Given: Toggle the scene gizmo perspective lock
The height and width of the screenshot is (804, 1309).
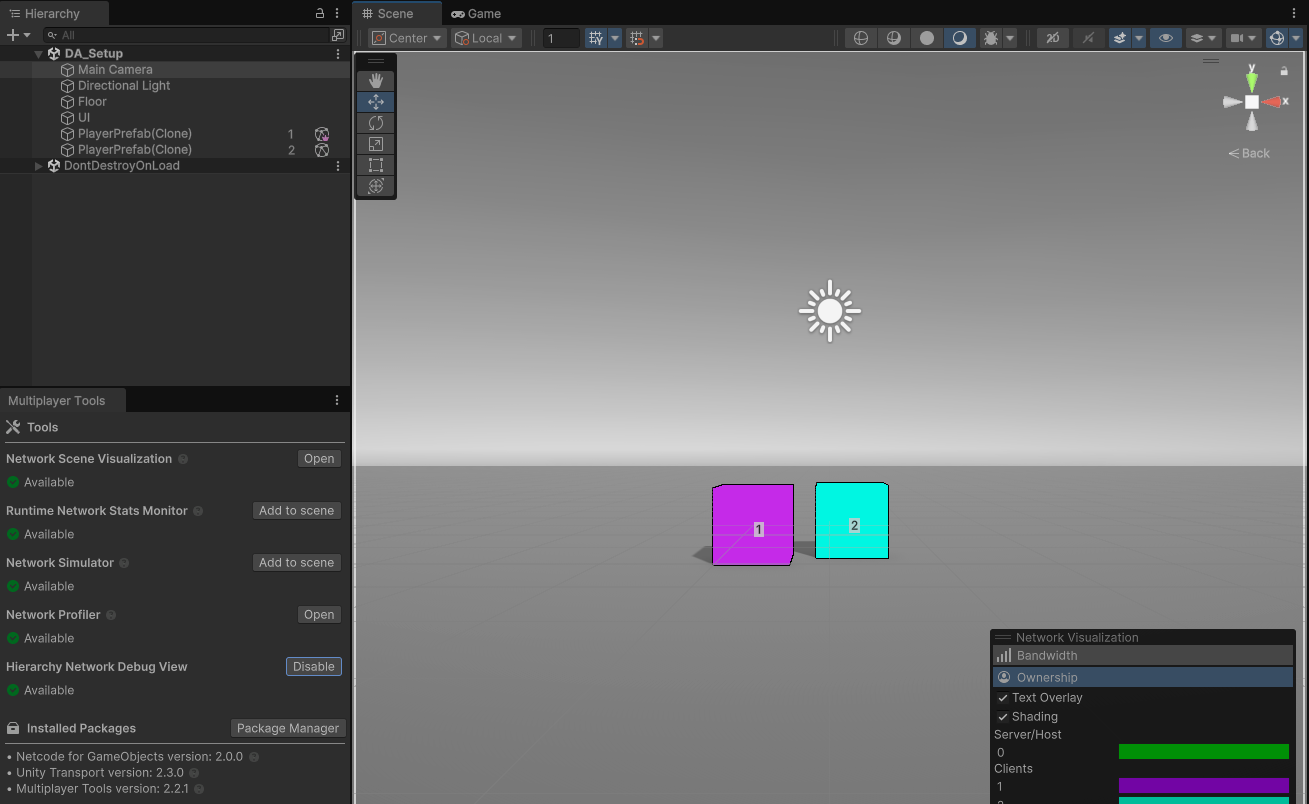Looking at the screenshot, I should tap(1284, 71).
